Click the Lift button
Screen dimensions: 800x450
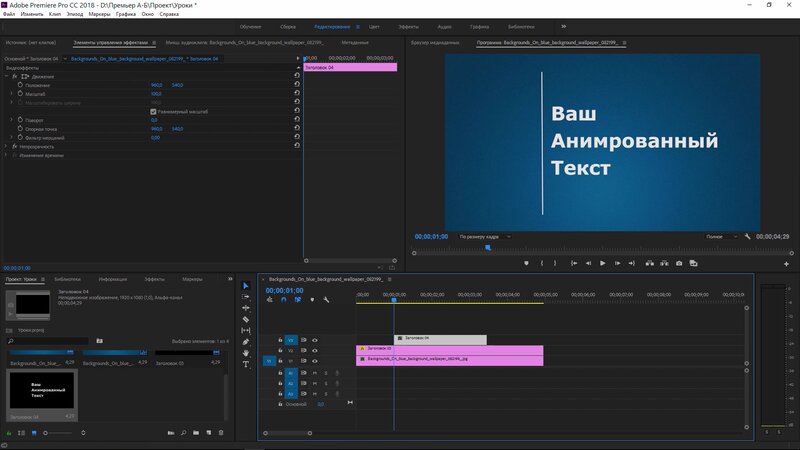click(x=650, y=263)
